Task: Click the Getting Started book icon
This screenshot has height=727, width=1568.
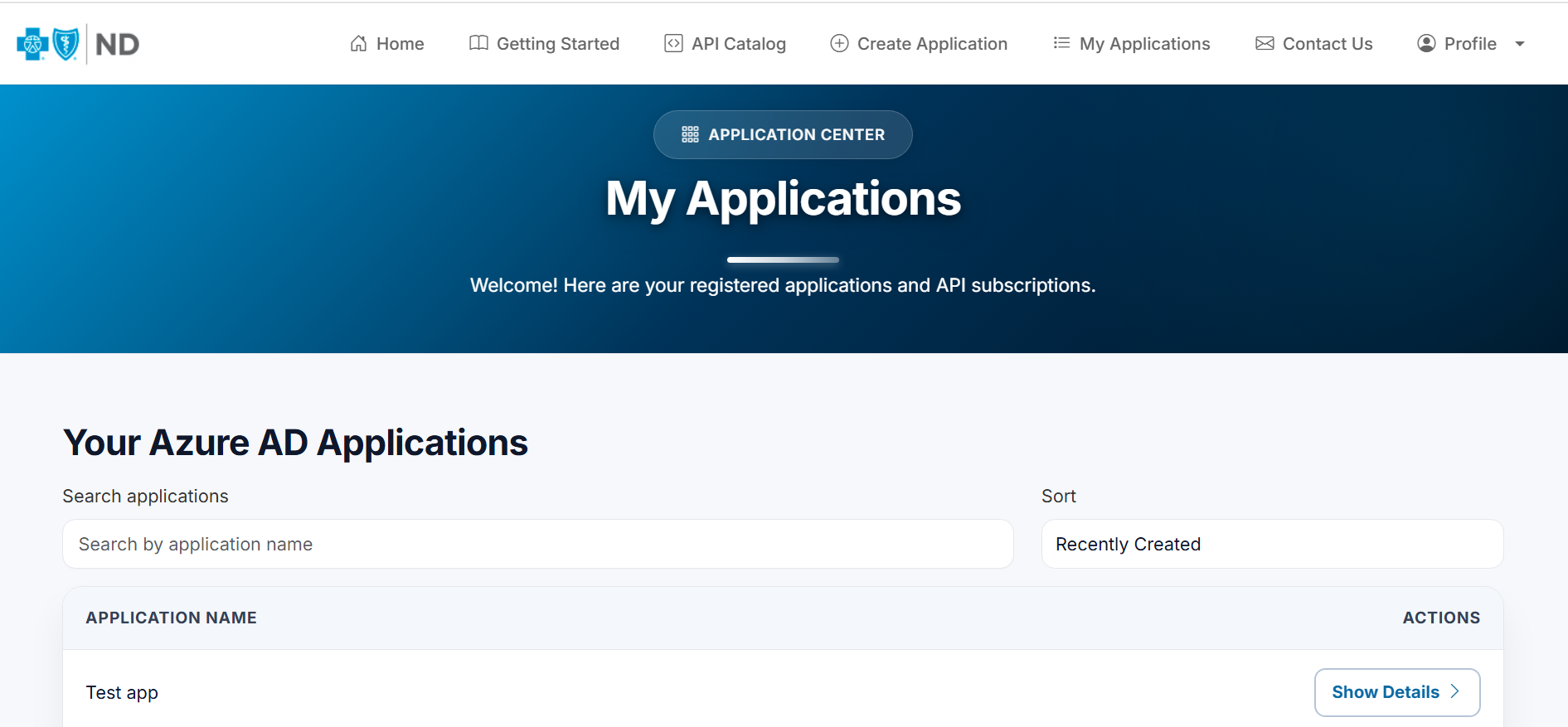Action: click(x=478, y=43)
